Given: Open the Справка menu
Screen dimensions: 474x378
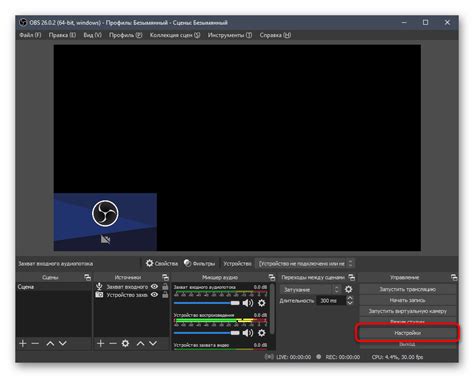Looking at the screenshot, I should [x=275, y=35].
